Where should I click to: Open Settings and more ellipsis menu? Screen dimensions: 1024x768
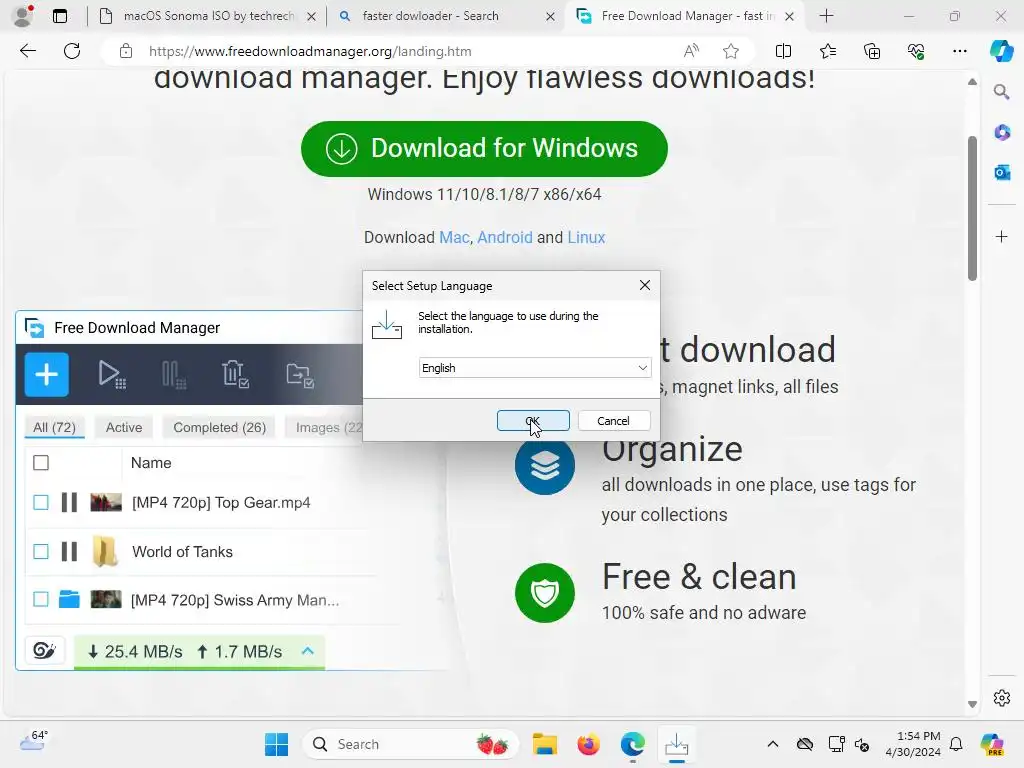click(959, 51)
